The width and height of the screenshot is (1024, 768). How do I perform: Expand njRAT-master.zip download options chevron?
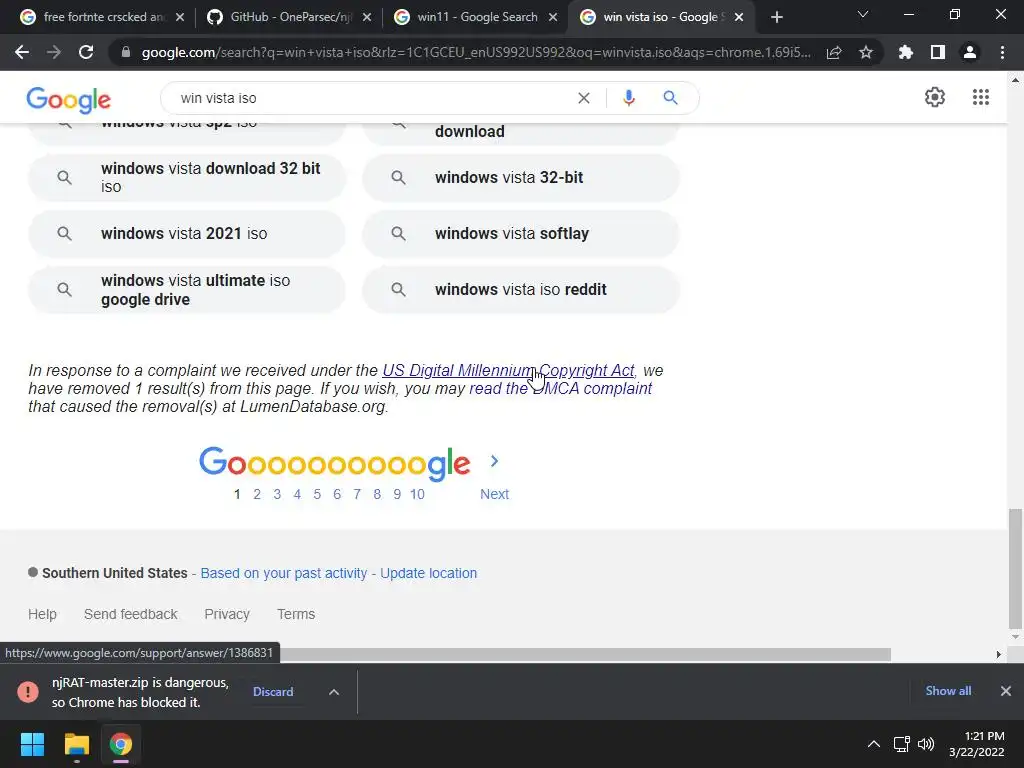pyautogui.click(x=334, y=692)
